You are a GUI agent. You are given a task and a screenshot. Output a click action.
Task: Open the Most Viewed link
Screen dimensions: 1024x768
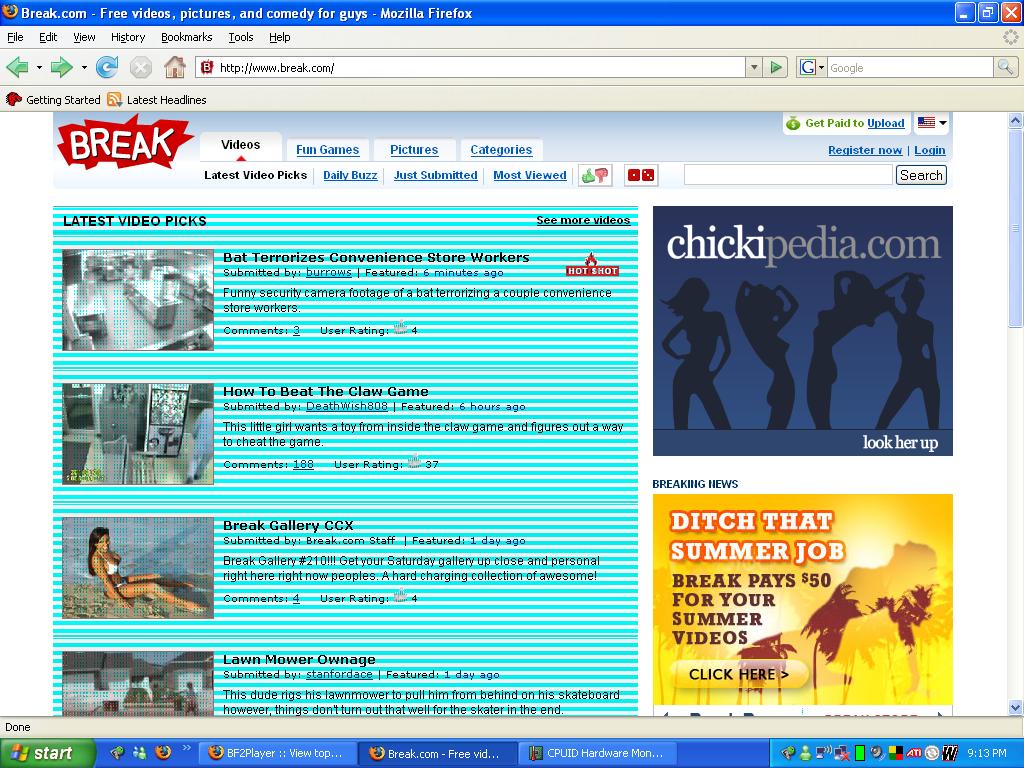click(x=530, y=175)
